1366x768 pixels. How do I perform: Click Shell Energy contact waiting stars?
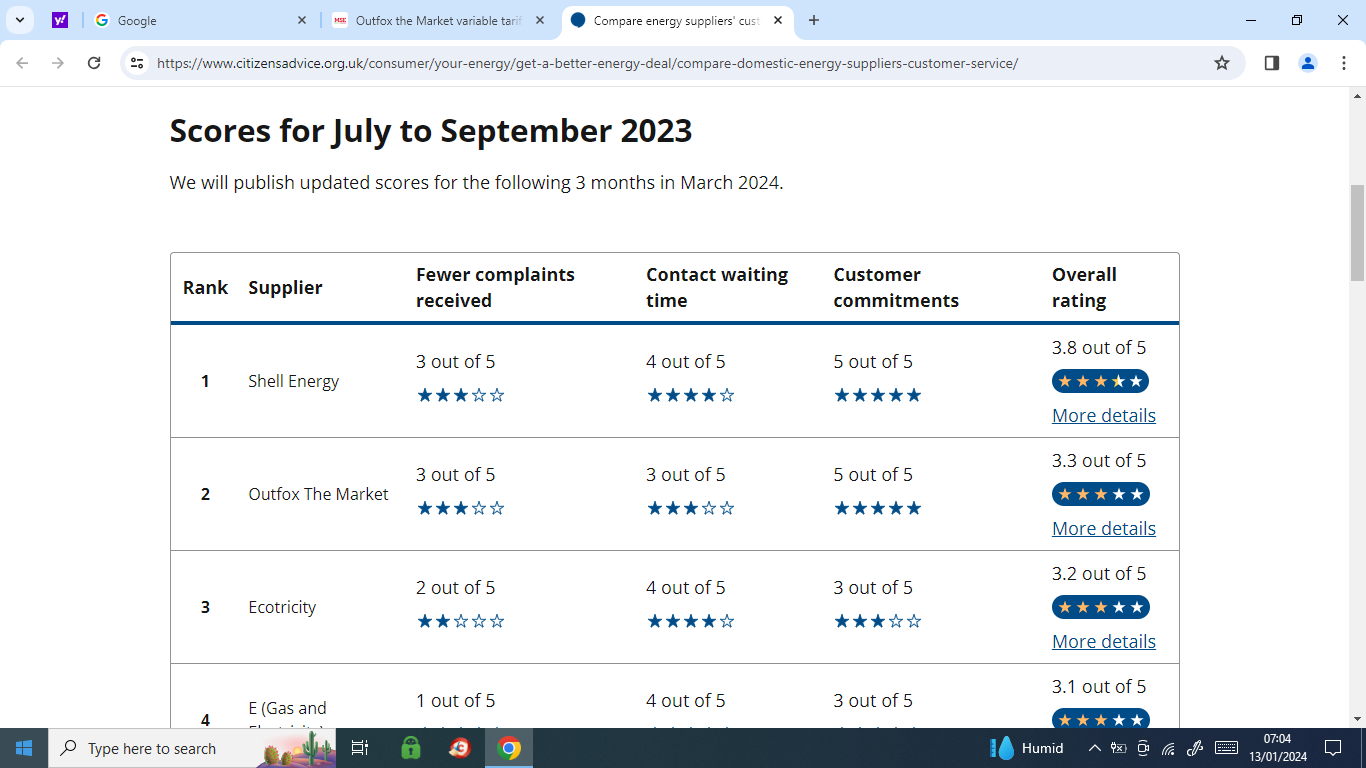[x=691, y=395]
